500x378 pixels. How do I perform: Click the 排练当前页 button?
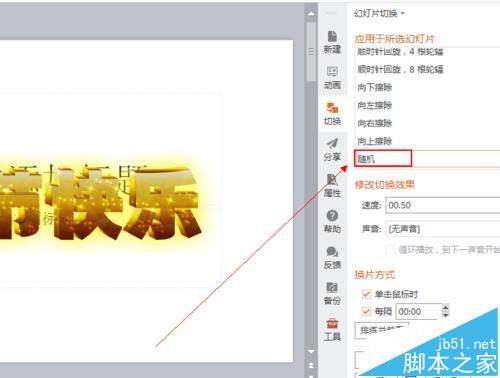point(382,330)
